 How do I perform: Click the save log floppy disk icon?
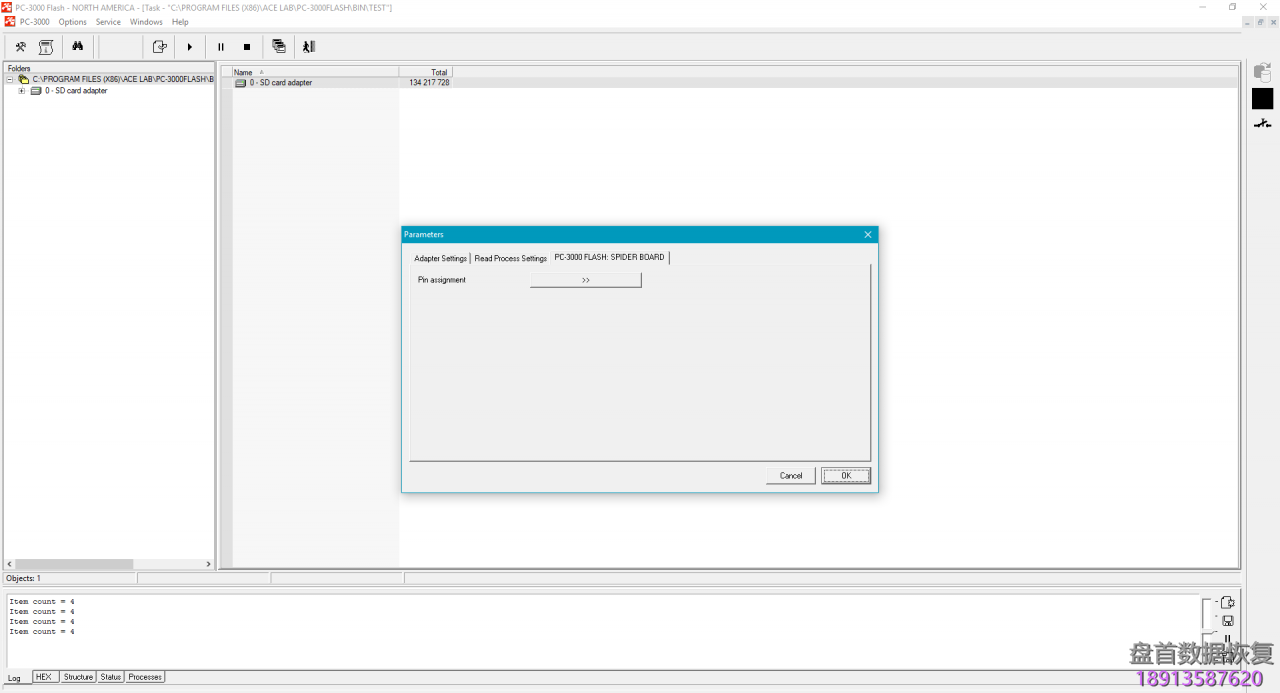click(x=1228, y=620)
